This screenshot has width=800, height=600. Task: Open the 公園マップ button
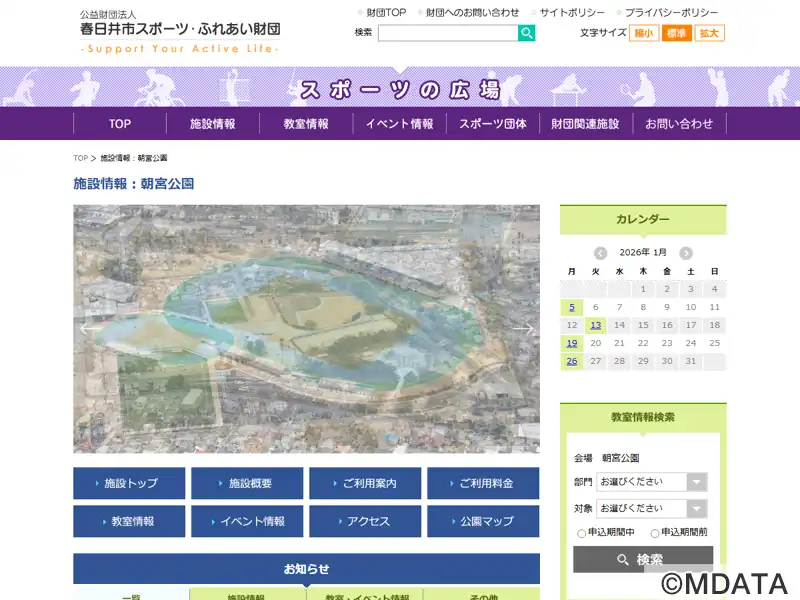483,521
